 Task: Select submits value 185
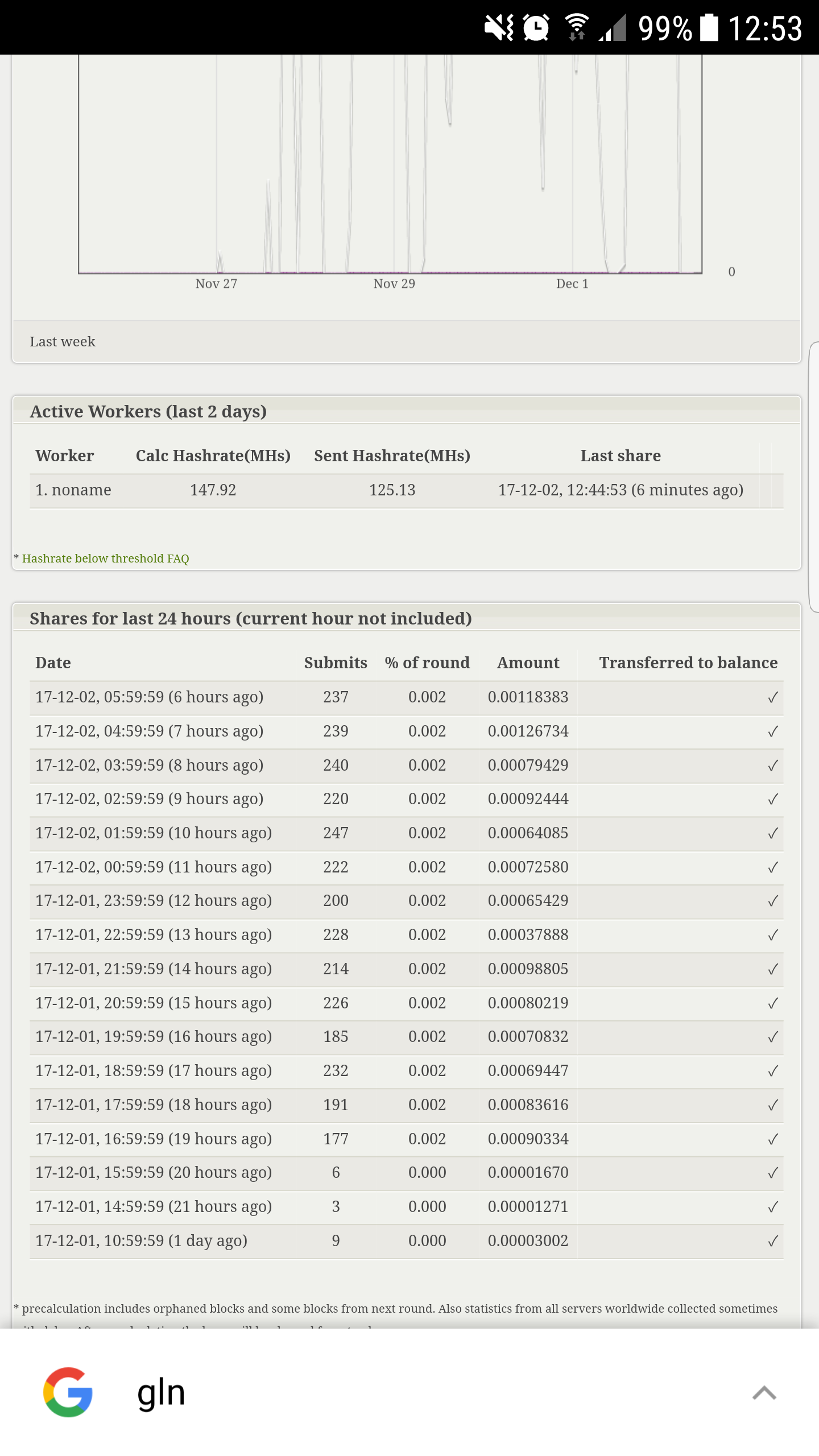336,1037
